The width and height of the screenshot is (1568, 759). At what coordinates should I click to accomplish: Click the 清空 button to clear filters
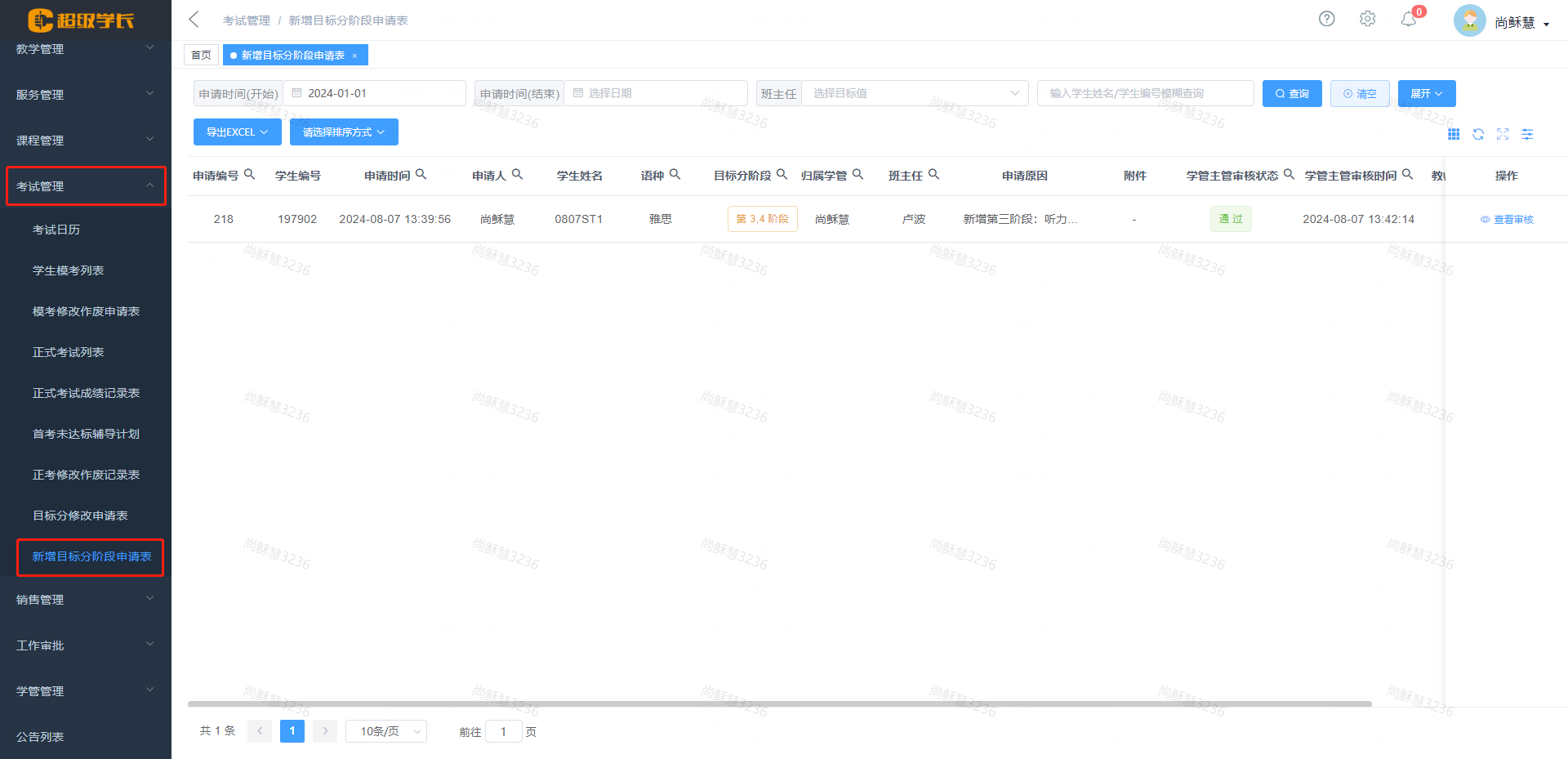click(x=1359, y=93)
